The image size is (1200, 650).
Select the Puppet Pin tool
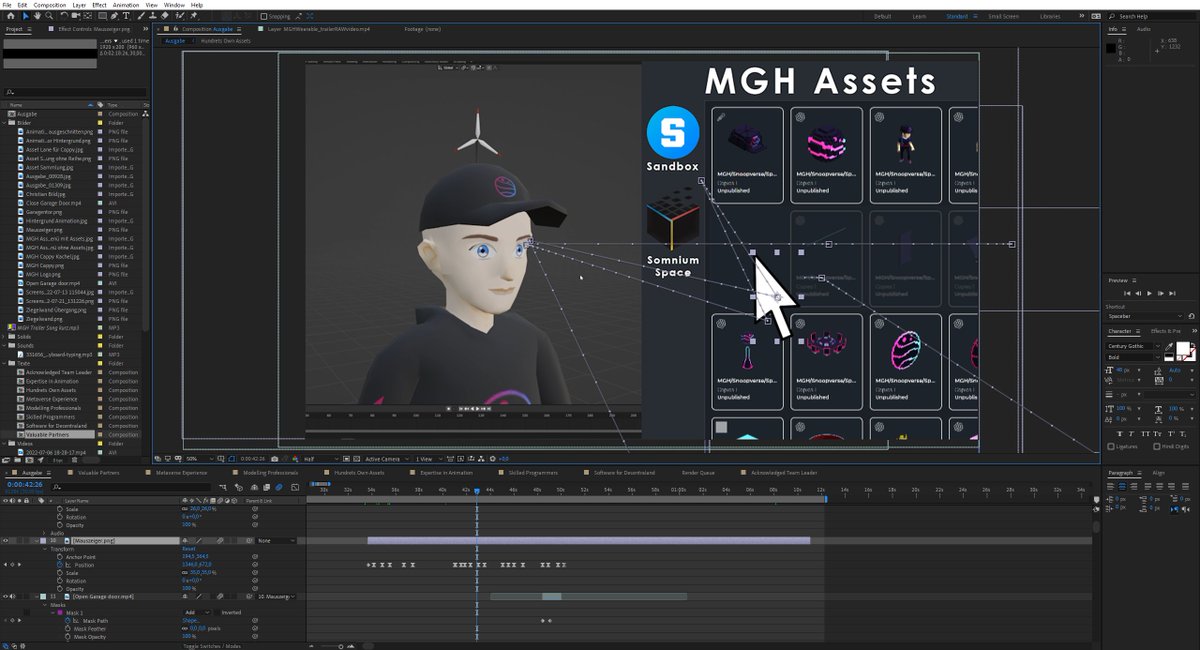click(193, 16)
